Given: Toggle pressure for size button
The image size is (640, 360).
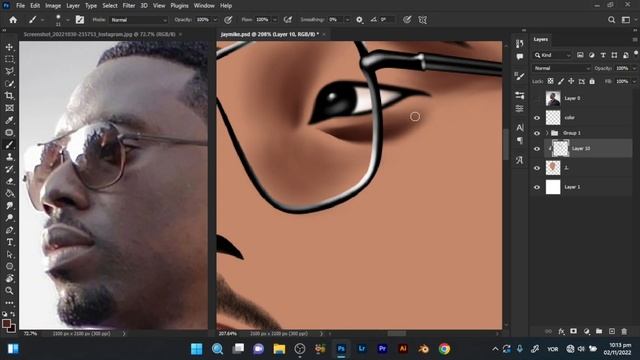Looking at the screenshot, I should [407, 20].
